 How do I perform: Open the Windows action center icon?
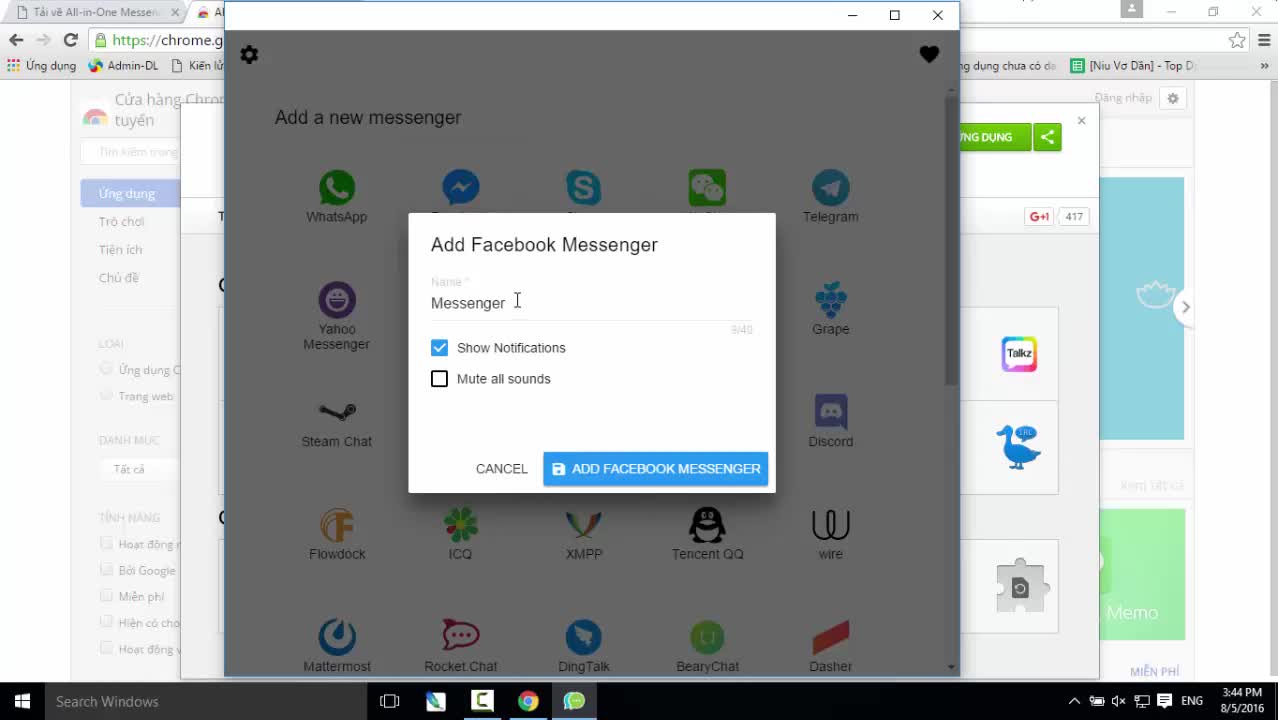pyautogui.click(x=1164, y=701)
